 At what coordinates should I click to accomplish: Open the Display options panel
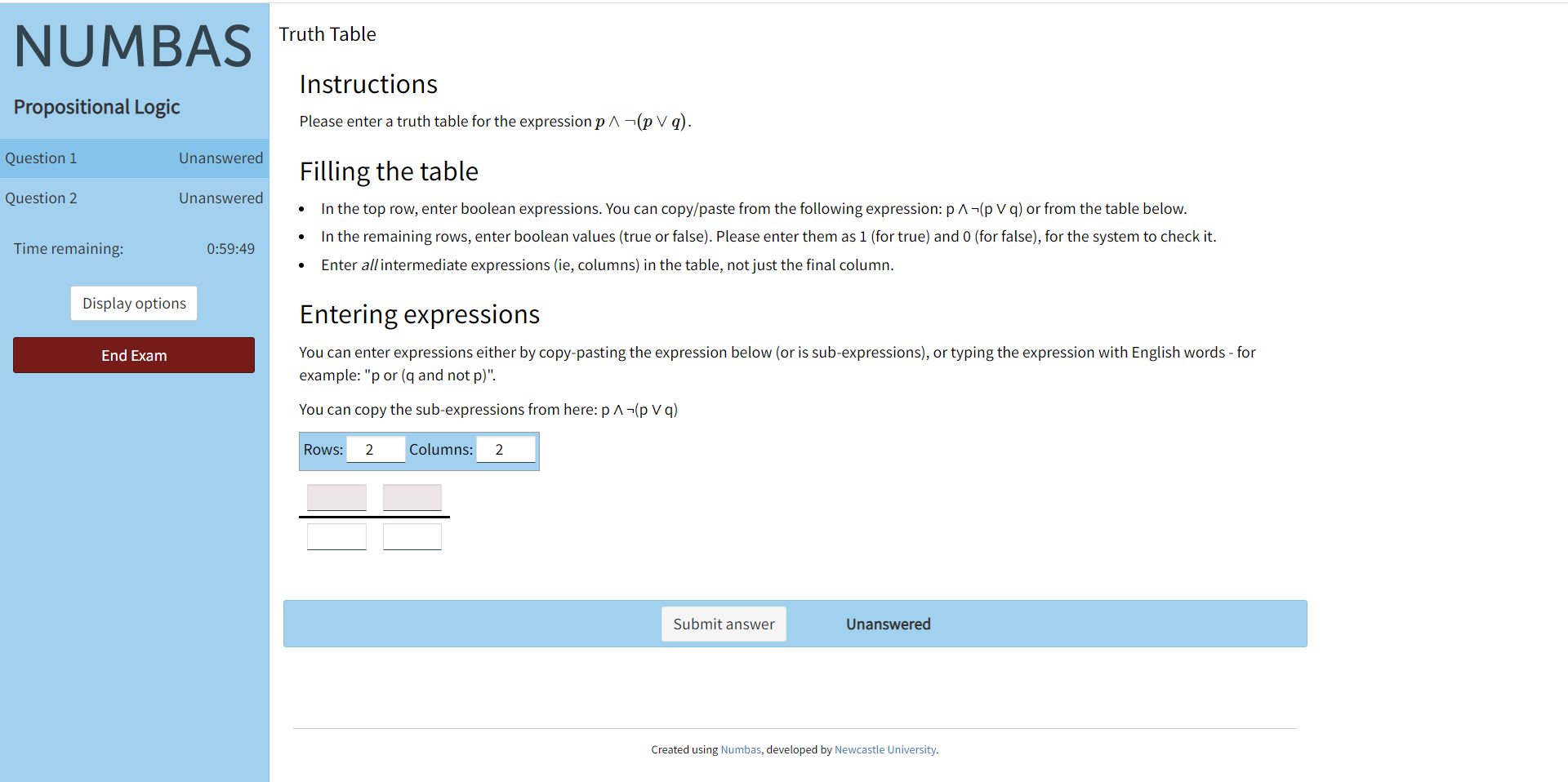133,303
